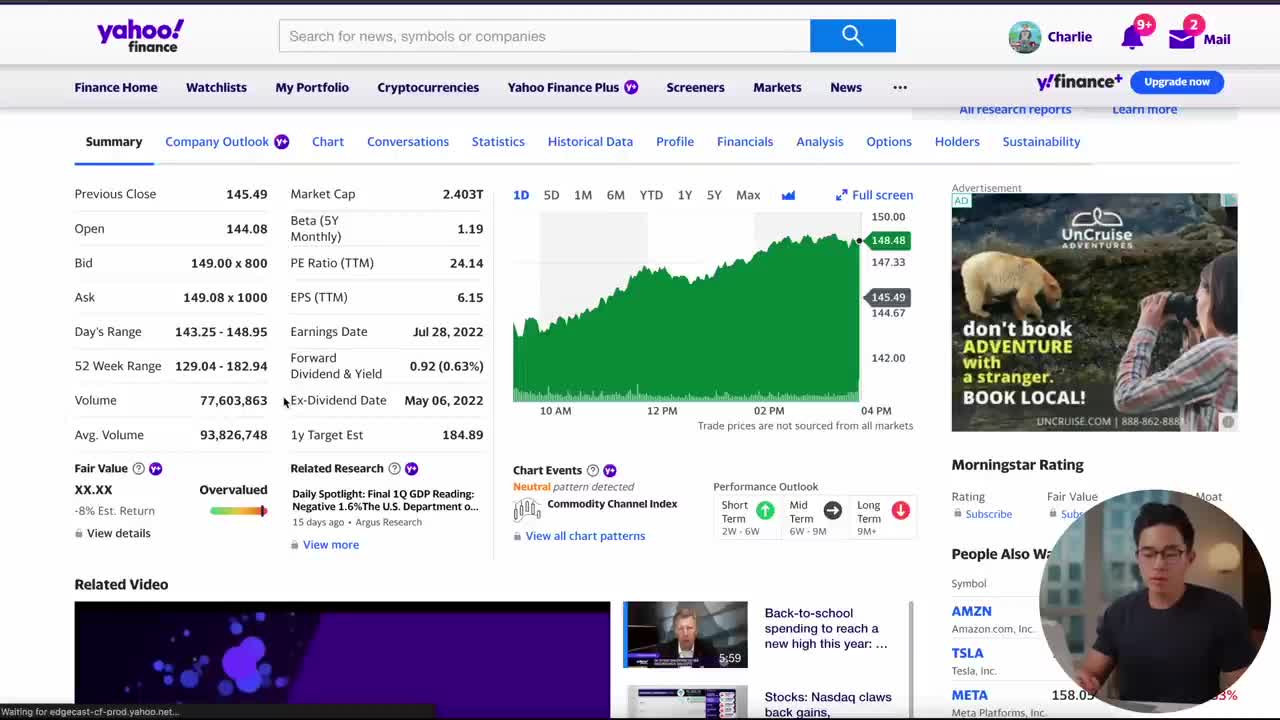Screen dimensions: 1280x720
Task: Click in the search news, symbols field
Action: (544, 36)
